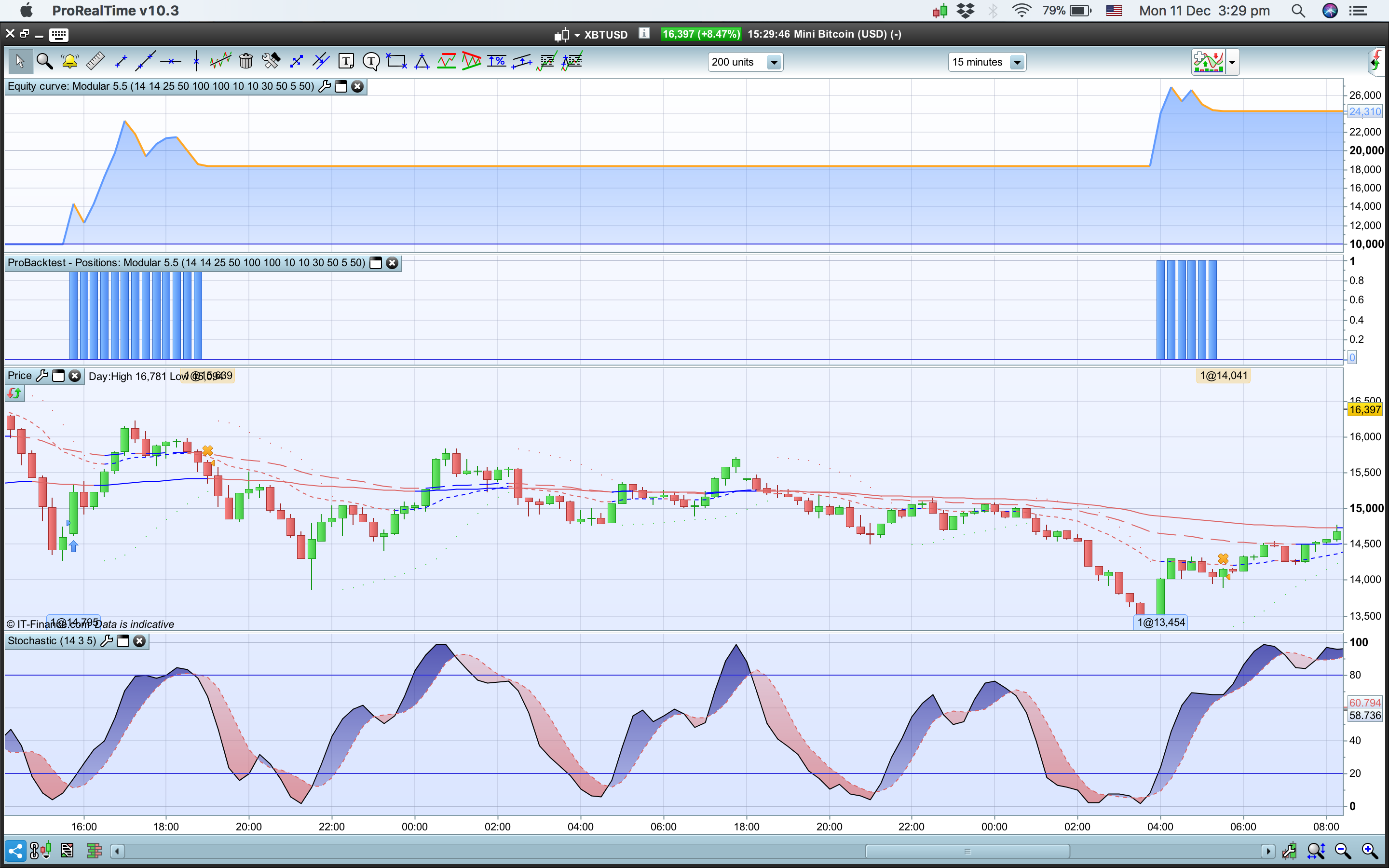
Task: Open ProRealTime v10.3 menu bar item
Action: pyautogui.click(x=115, y=10)
